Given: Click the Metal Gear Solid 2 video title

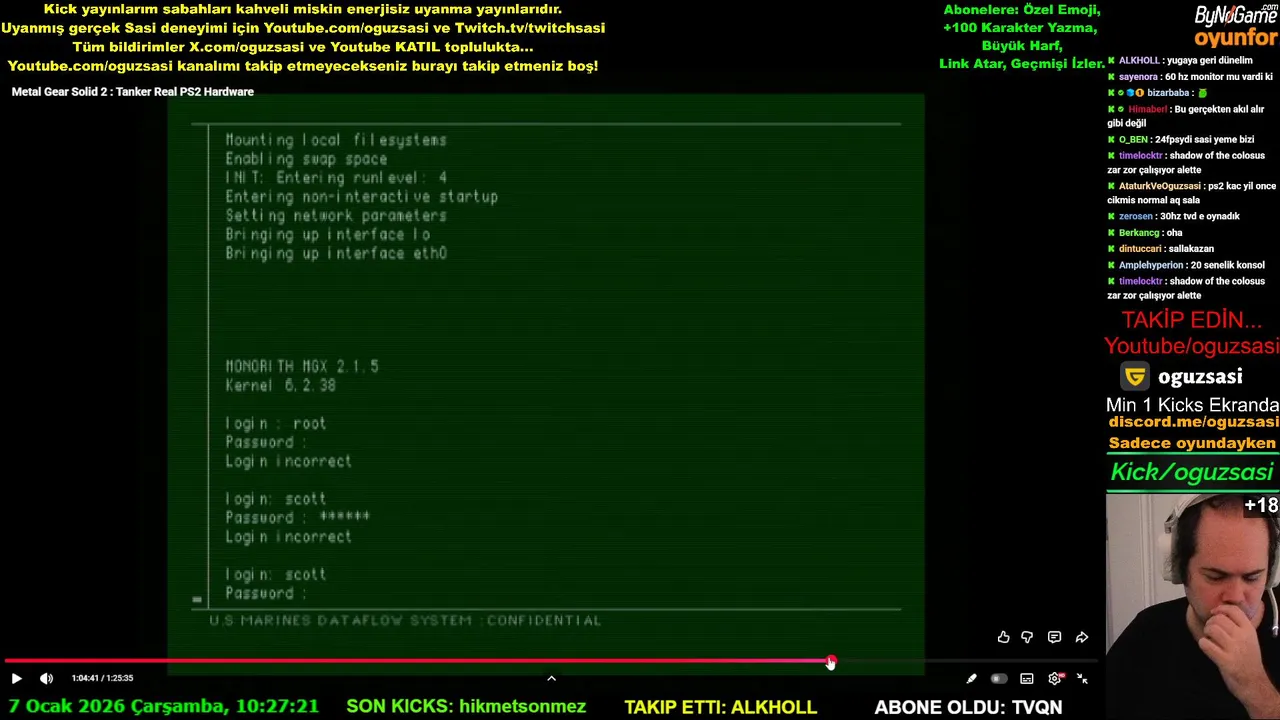Looking at the screenshot, I should (x=133, y=92).
